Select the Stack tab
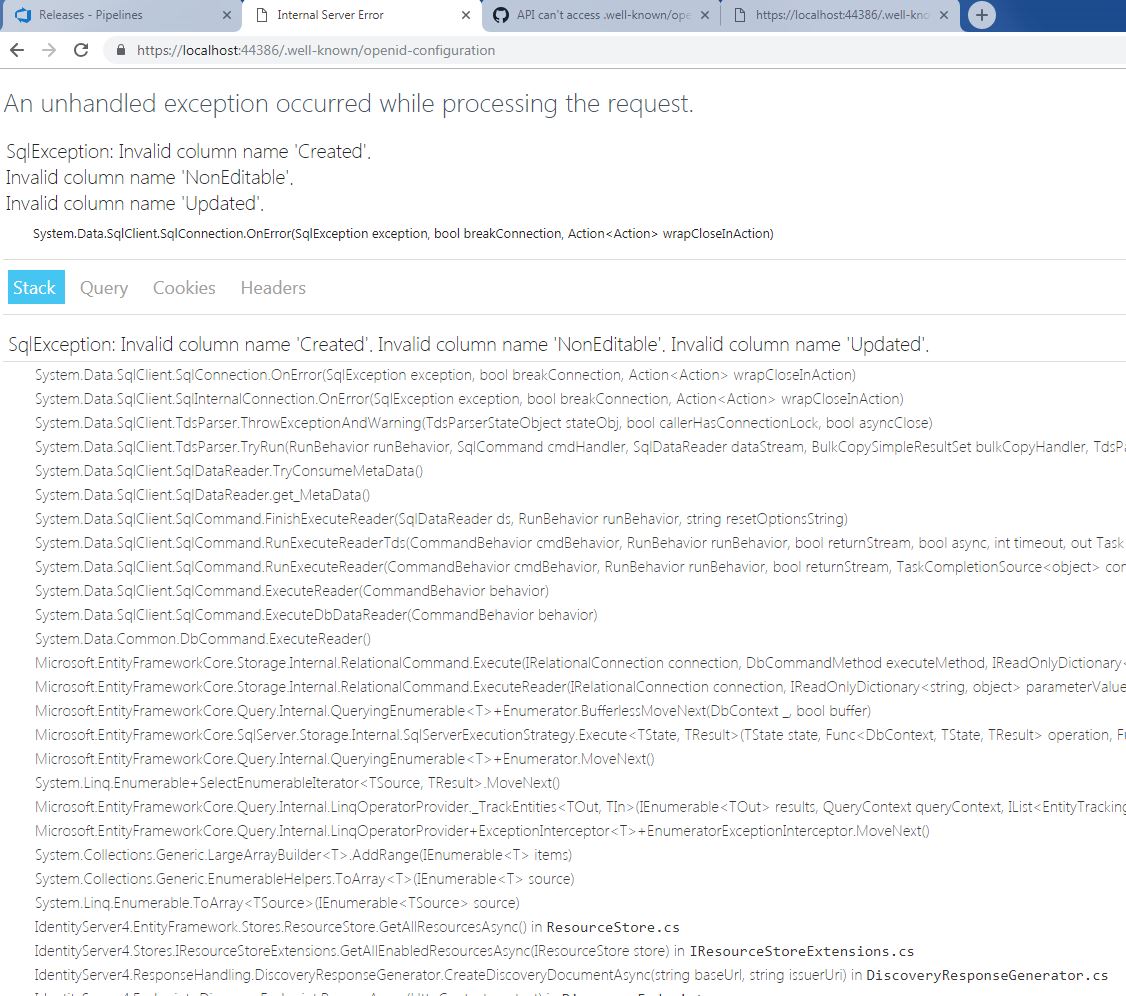Image resolution: width=1126 pixels, height=996 pixels. [x=35, y=288]
